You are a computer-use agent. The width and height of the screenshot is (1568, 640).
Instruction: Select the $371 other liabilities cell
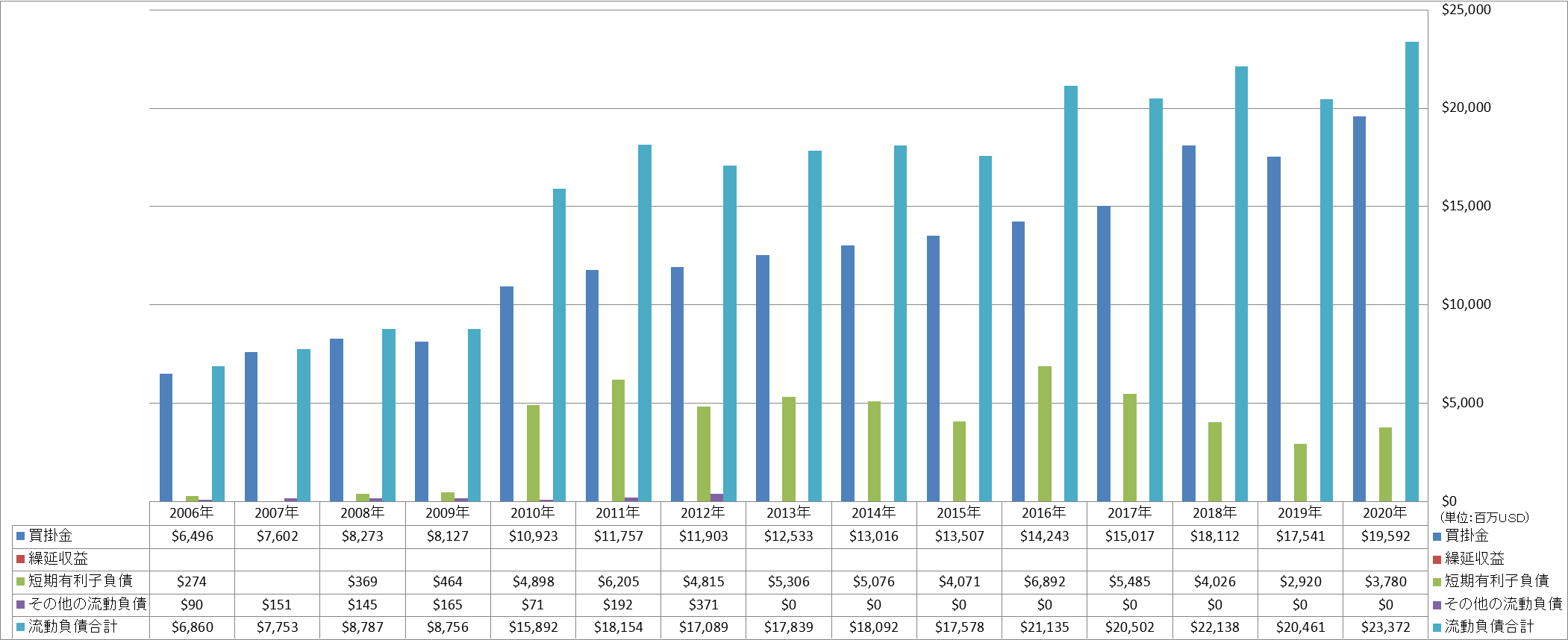(703, 605)
